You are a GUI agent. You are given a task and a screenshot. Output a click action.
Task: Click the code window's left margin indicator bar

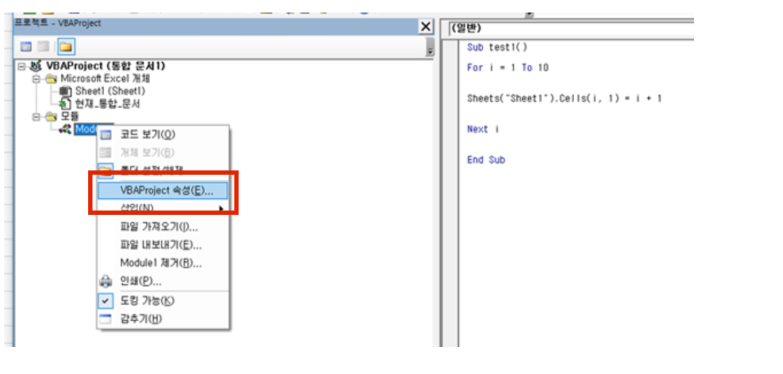451,192
